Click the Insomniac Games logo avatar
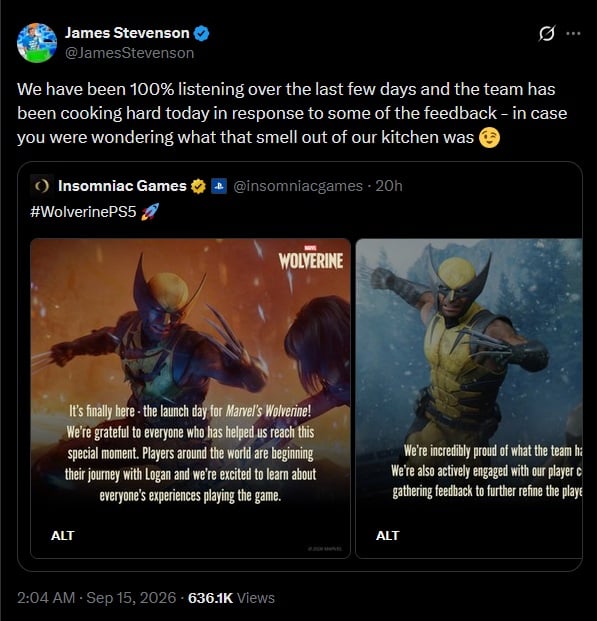Viewport: 597px width, 621px height. click(42, 186)
